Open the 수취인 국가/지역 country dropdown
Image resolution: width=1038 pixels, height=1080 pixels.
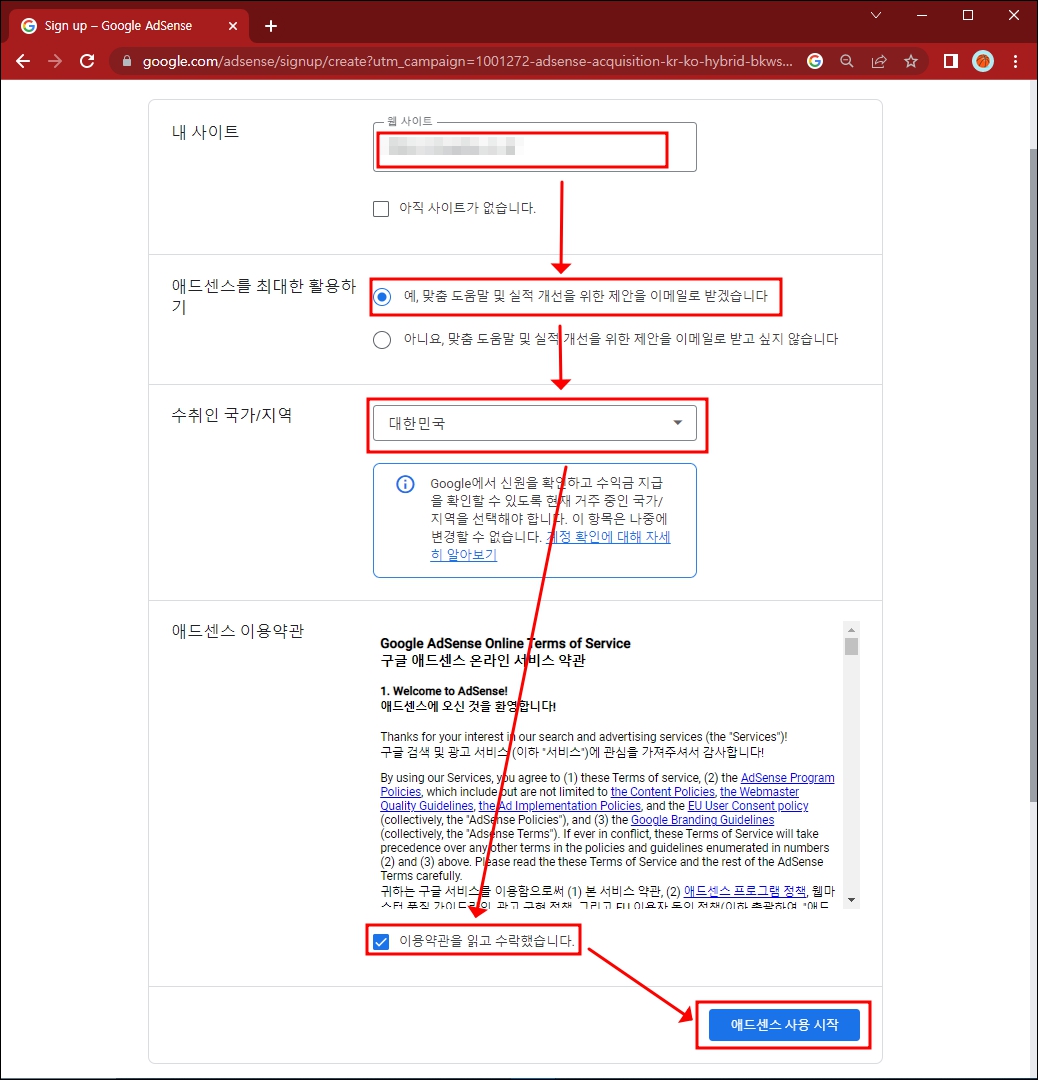click(x=680, y=422)
